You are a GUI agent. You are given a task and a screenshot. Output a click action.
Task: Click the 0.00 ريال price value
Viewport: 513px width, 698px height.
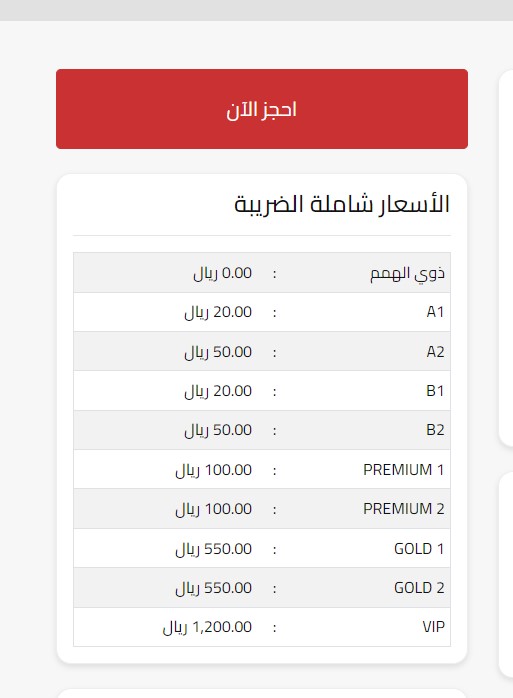pos(223,273)
